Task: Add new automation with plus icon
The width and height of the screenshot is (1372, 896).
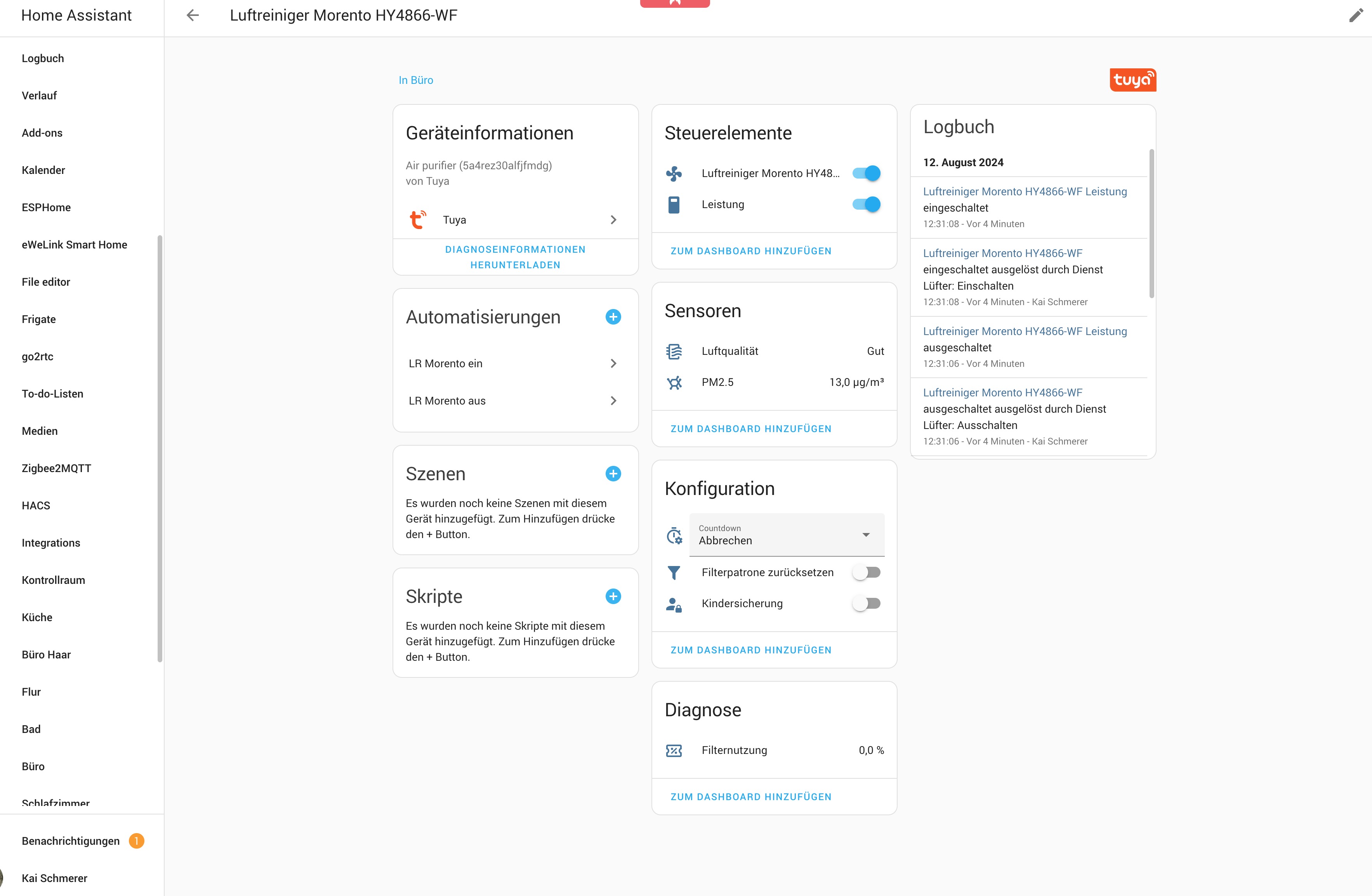Action: pos(613,317)
